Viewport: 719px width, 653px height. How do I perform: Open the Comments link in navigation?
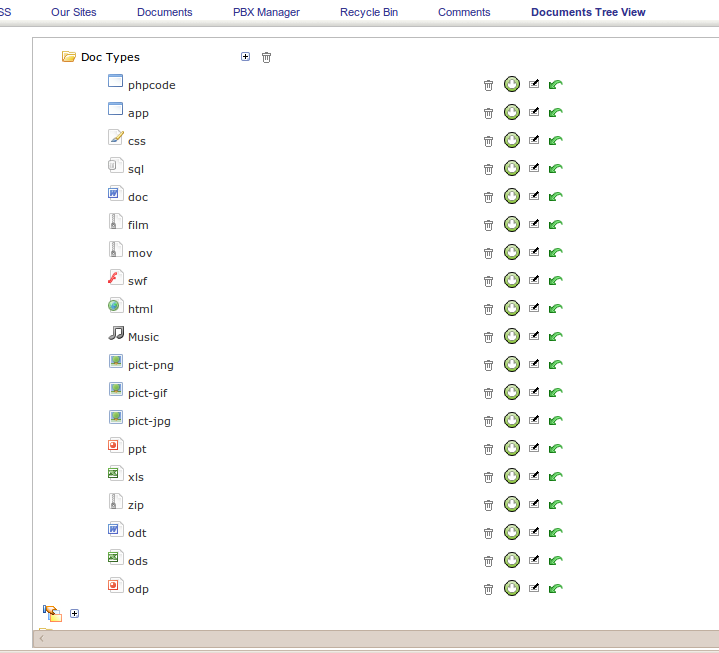[464, 12]
